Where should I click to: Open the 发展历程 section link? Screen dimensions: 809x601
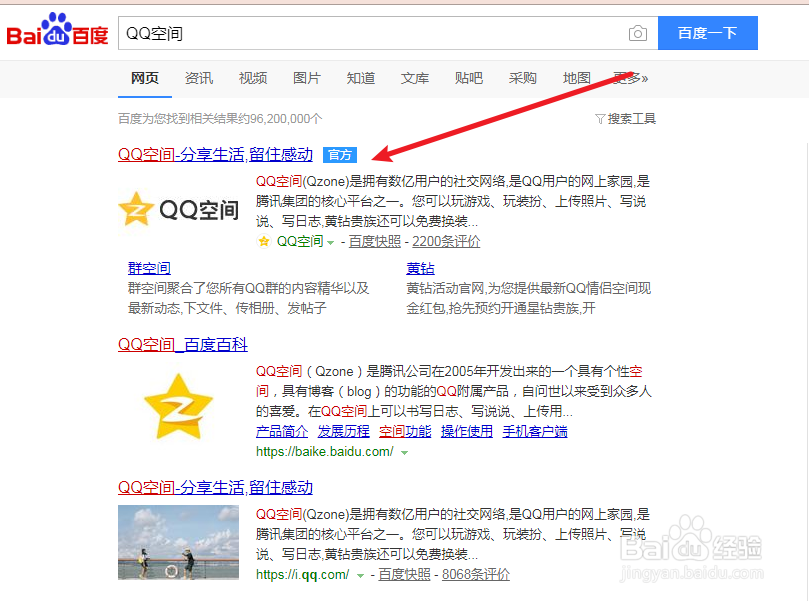coord(343,431)
